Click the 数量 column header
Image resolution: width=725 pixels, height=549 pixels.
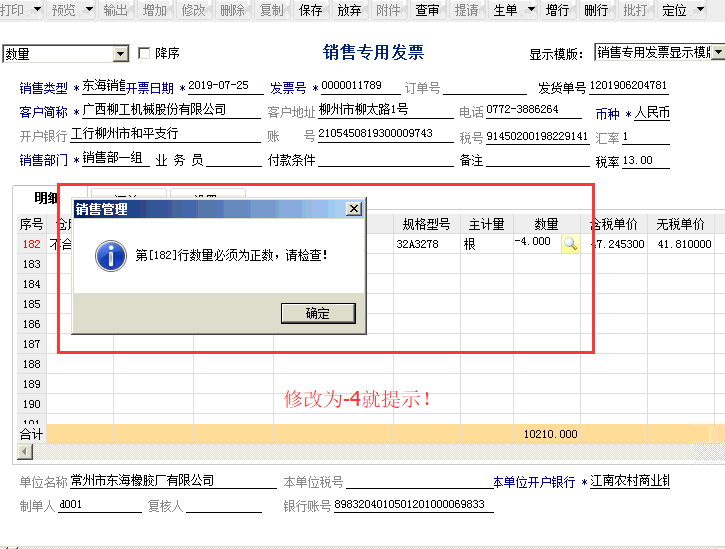coord(547,224)
